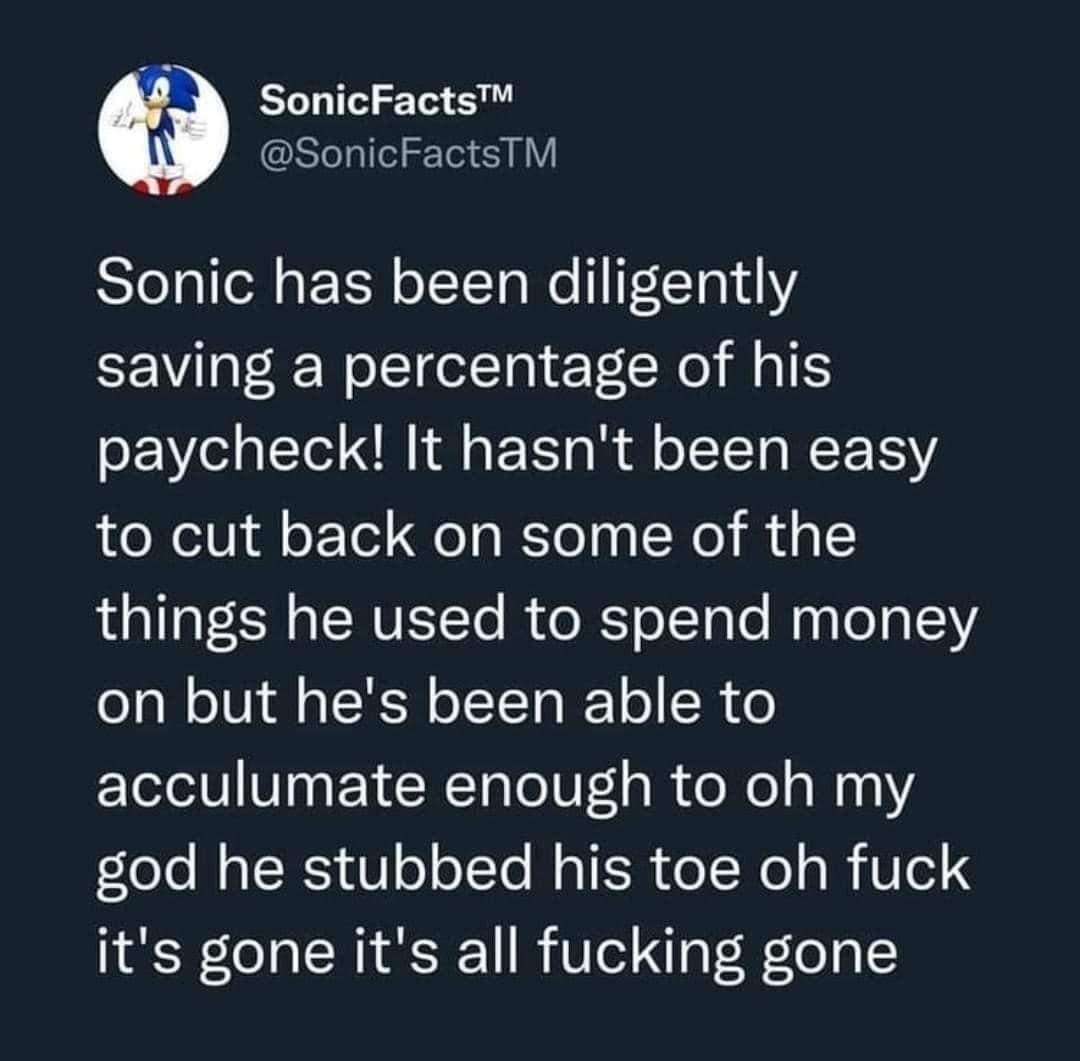
Task: Open the SonicFacts profile avatar picture
Action: [x=163, y=131]
